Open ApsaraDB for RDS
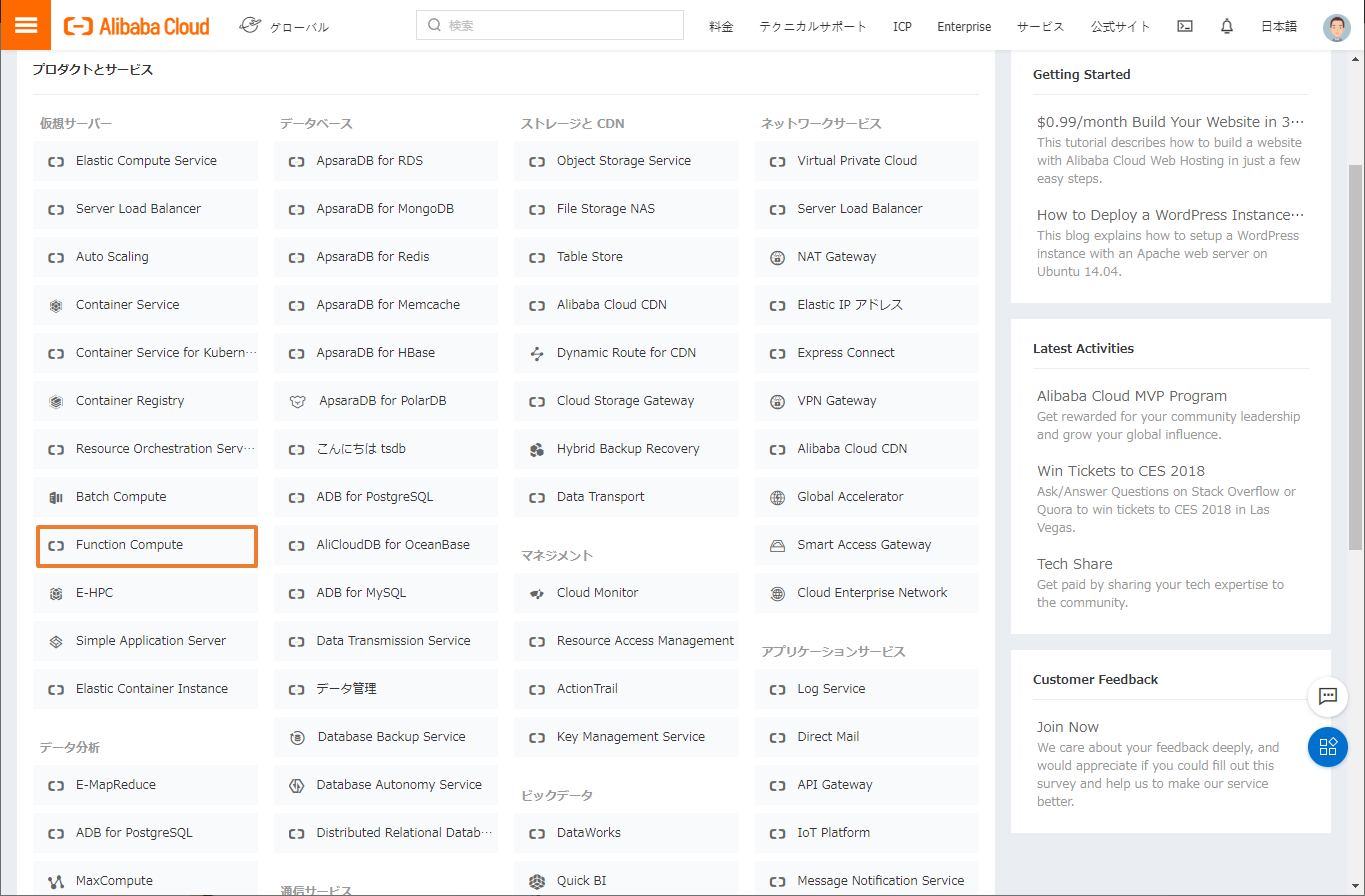1365x896 pixels. [386, 161]
